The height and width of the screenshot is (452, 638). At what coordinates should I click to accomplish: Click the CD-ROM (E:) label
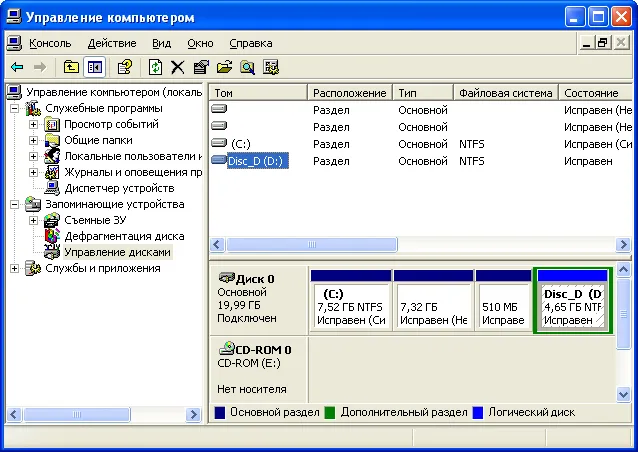click(249, 363)
